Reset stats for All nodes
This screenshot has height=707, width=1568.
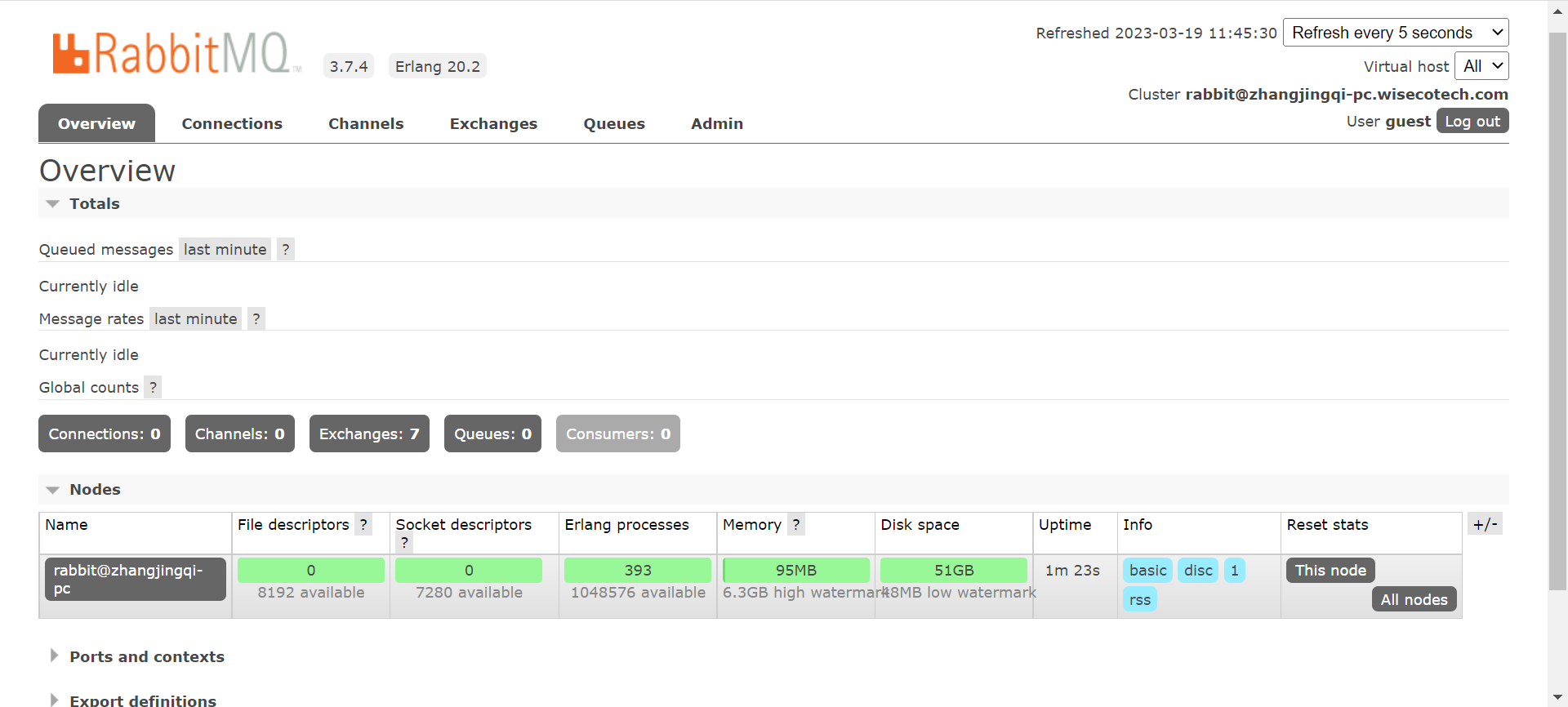[1414, 599]
